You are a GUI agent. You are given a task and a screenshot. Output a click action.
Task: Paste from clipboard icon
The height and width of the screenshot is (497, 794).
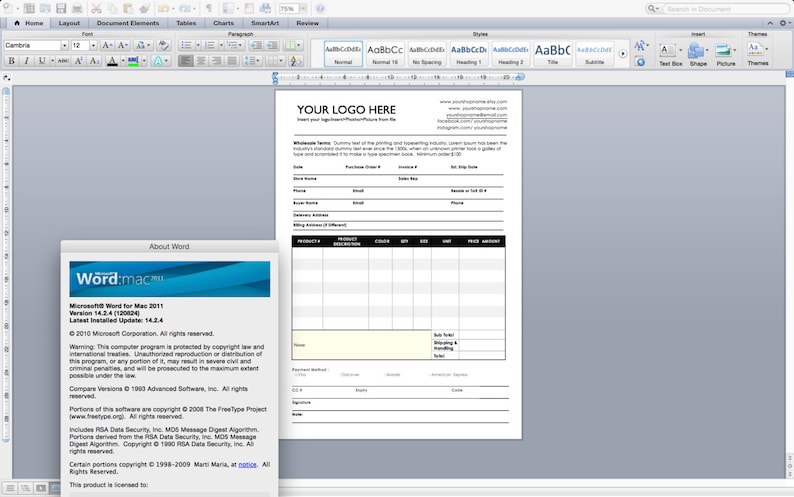click(128, 8)
